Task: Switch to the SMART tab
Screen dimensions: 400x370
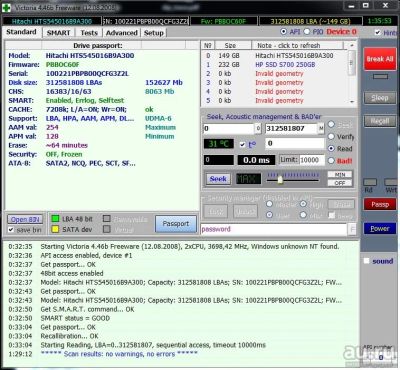Action: coord(58,33)
